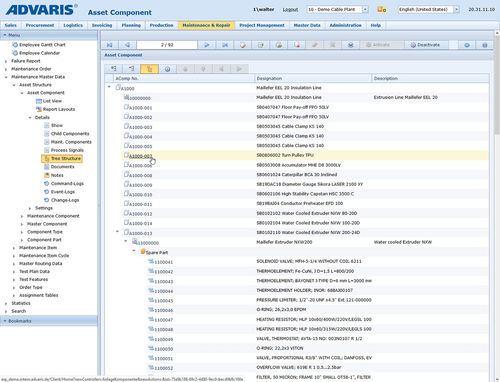Click highlighted tree structure toolbar icon
Viewport: 500px width, 382px height.
[149, 69]
